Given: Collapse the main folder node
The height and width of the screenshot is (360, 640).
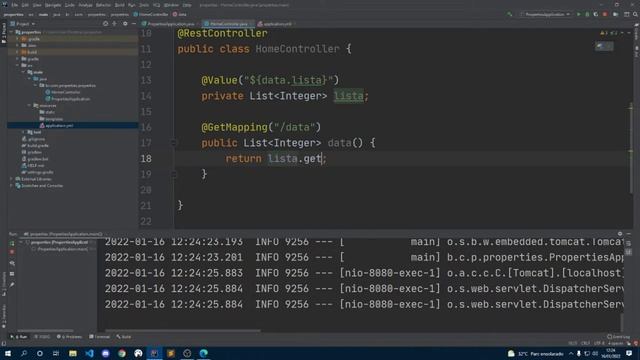Looking at the screenshot, I should click(23, 72).
